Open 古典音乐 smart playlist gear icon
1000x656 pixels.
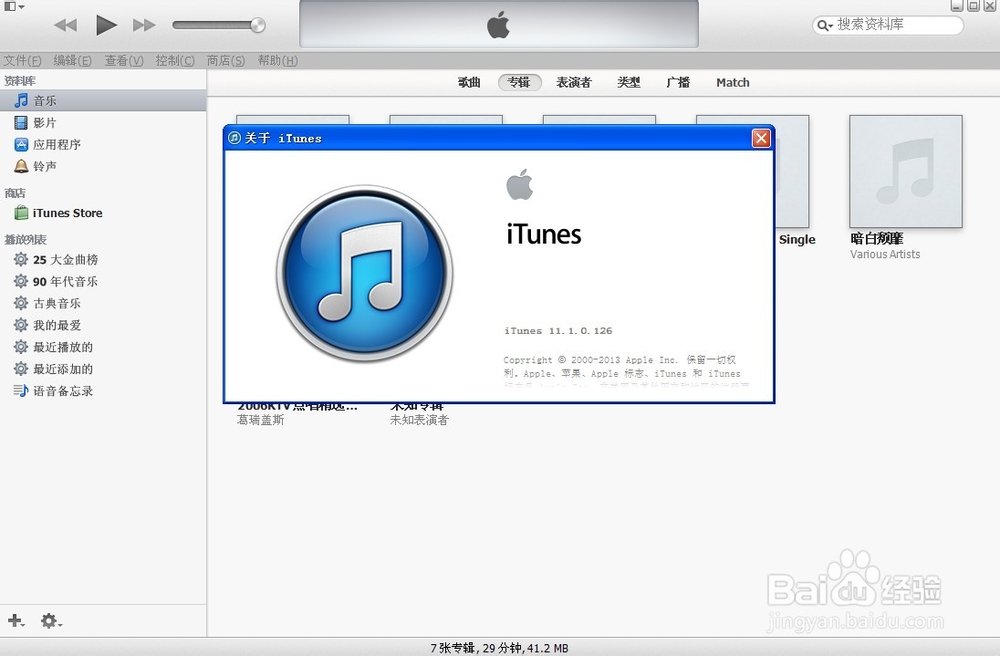click(21, 303)
